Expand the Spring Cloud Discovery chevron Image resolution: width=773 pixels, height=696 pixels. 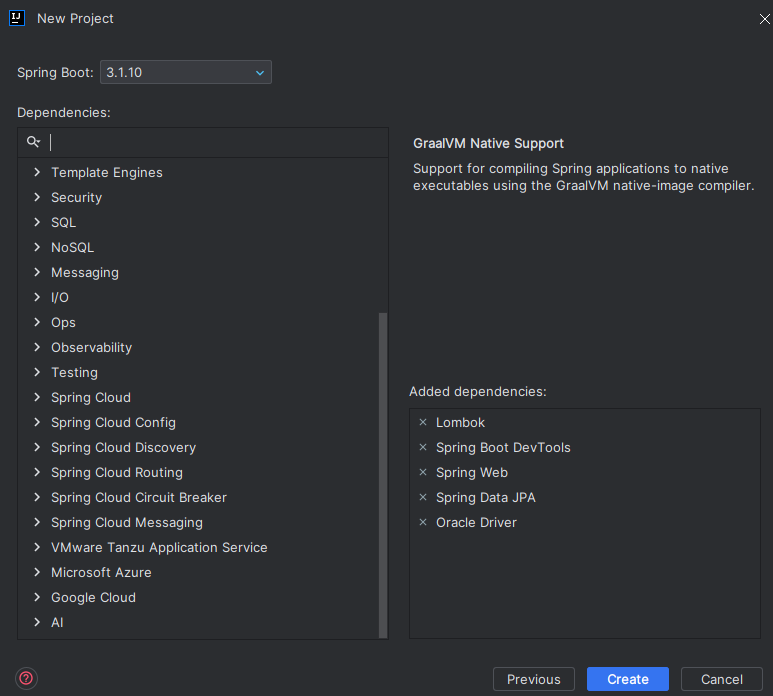click(x=37, y=447)
